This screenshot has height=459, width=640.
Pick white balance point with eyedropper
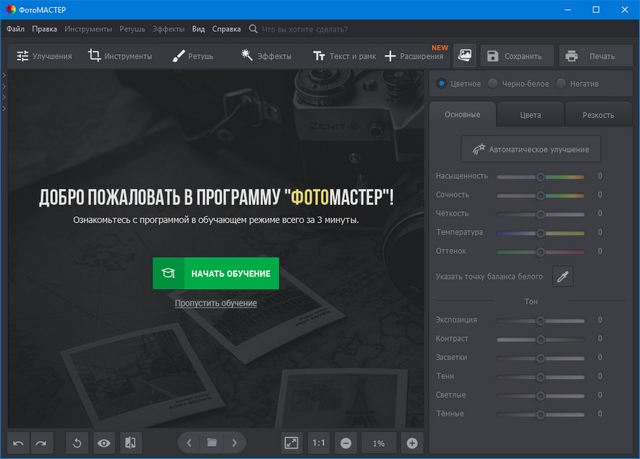coord(563,275)
